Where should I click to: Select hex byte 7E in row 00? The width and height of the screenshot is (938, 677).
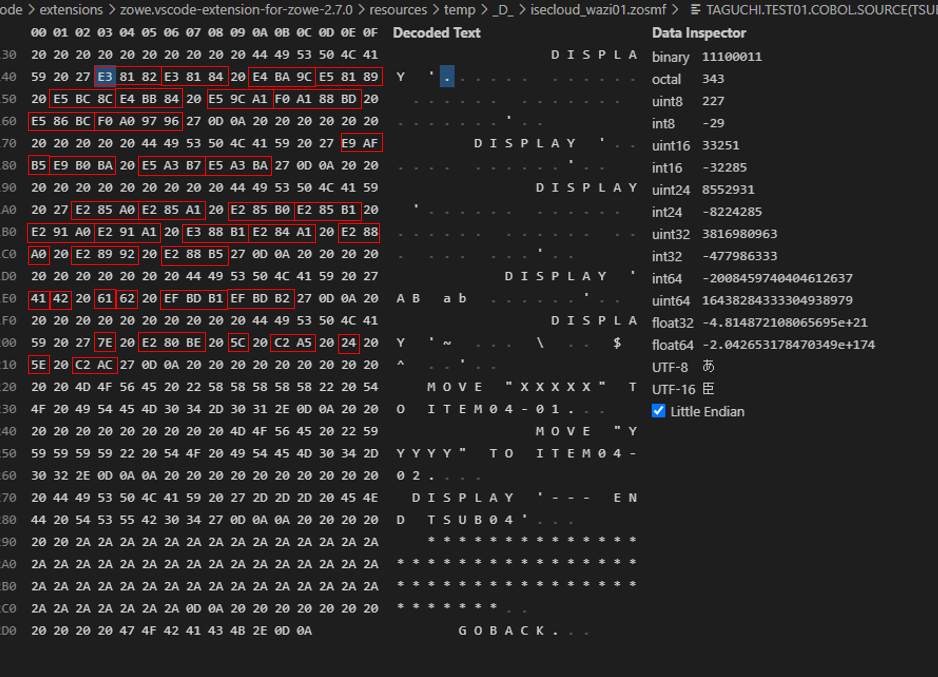pyautogui.click(x=104, y=342)
